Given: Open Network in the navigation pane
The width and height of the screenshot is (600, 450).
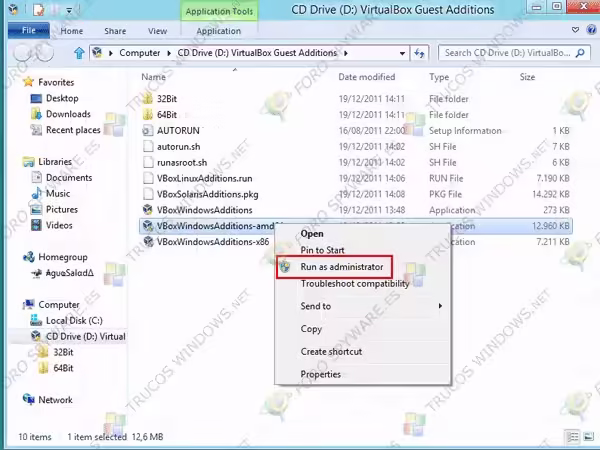Looking at the screenshot, I should (55, 400).
